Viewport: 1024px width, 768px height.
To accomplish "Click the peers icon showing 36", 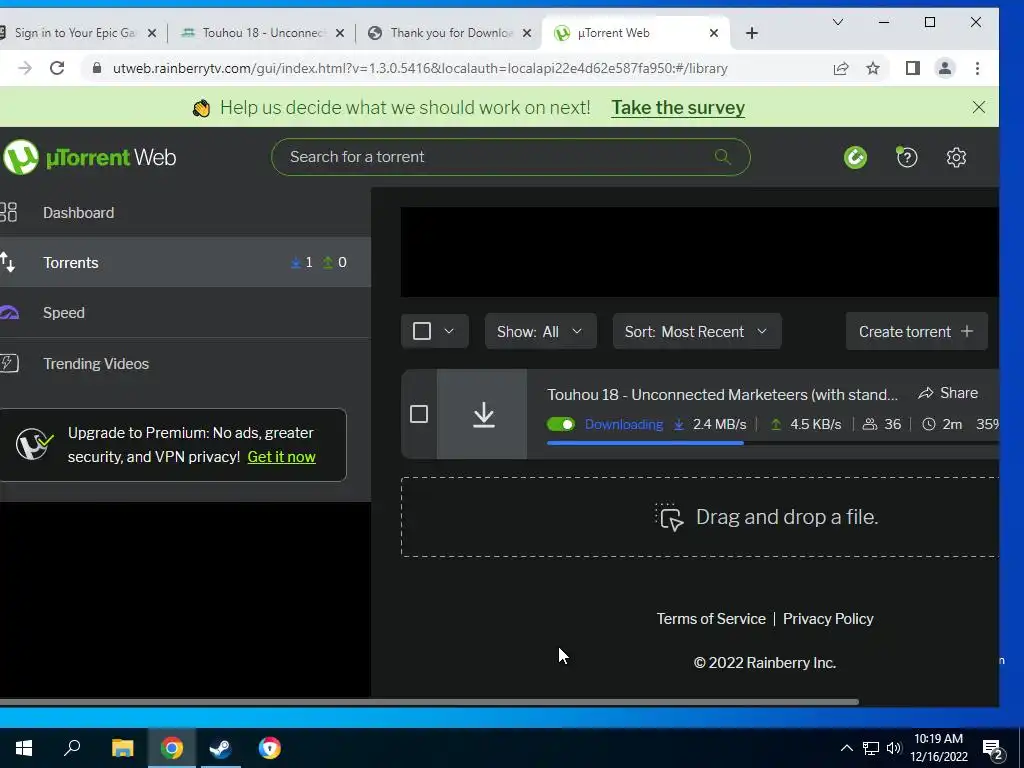I will click(869, 424).
